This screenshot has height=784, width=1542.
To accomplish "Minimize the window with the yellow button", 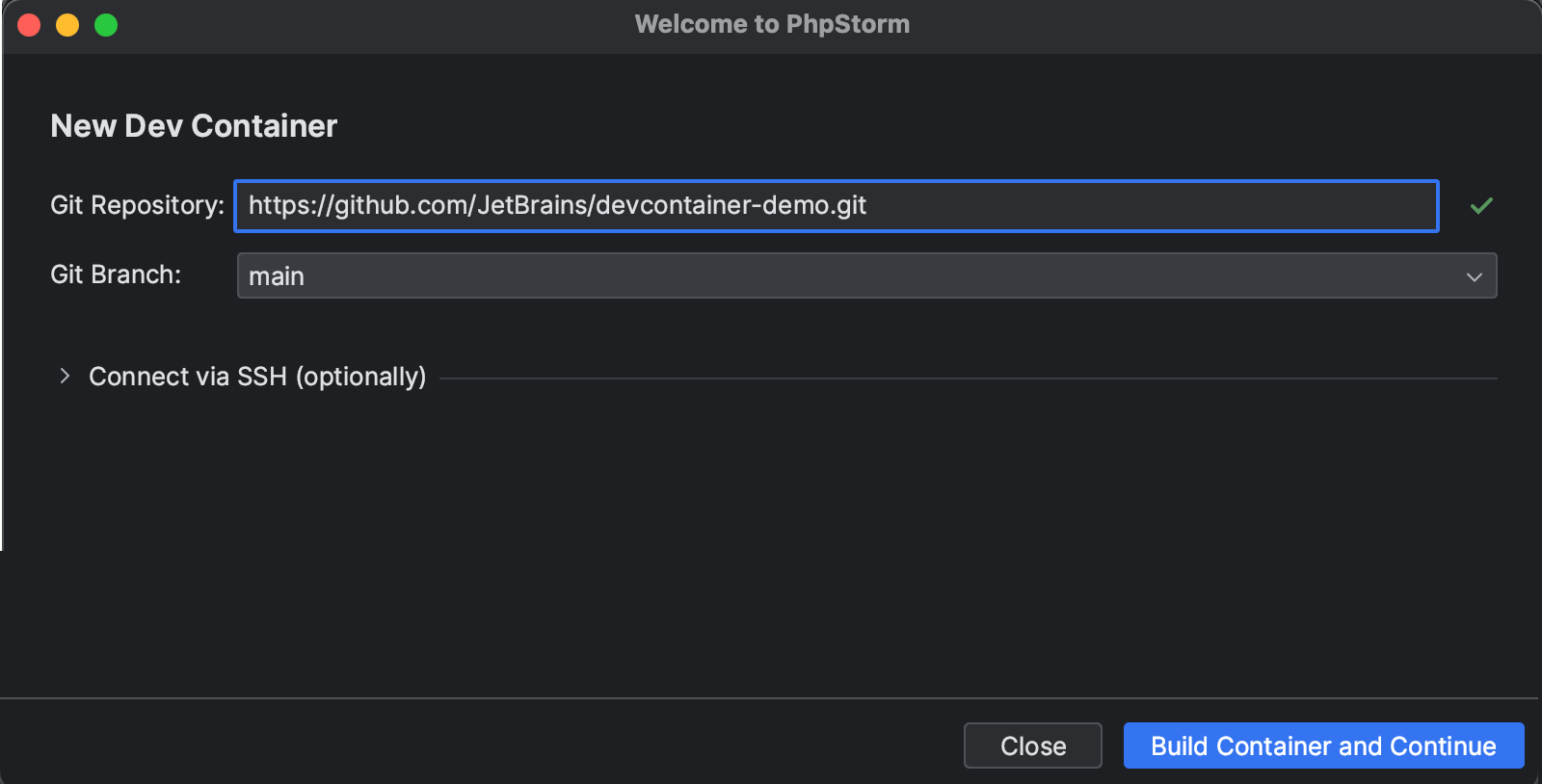I will pyautogui.click(x=67, y=25).
